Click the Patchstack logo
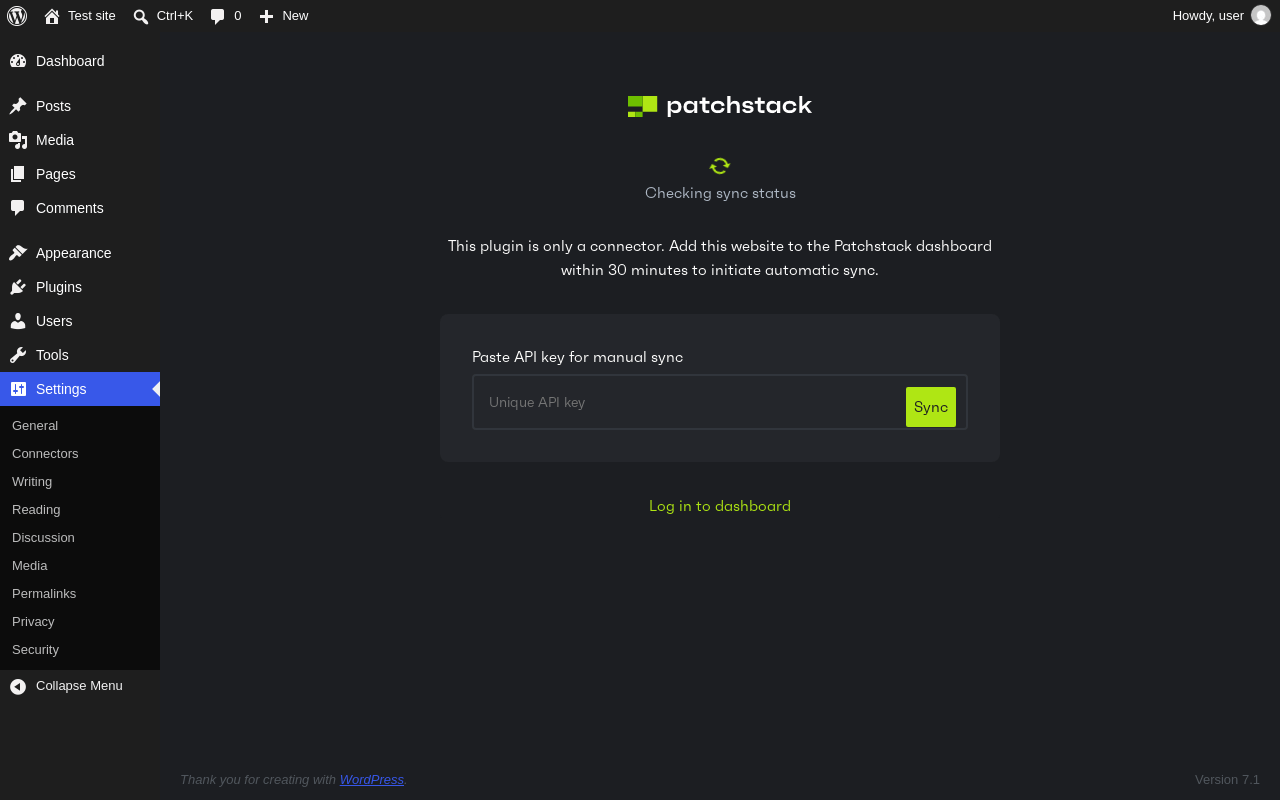This screenshot has width=1280, height=800. 720,105
